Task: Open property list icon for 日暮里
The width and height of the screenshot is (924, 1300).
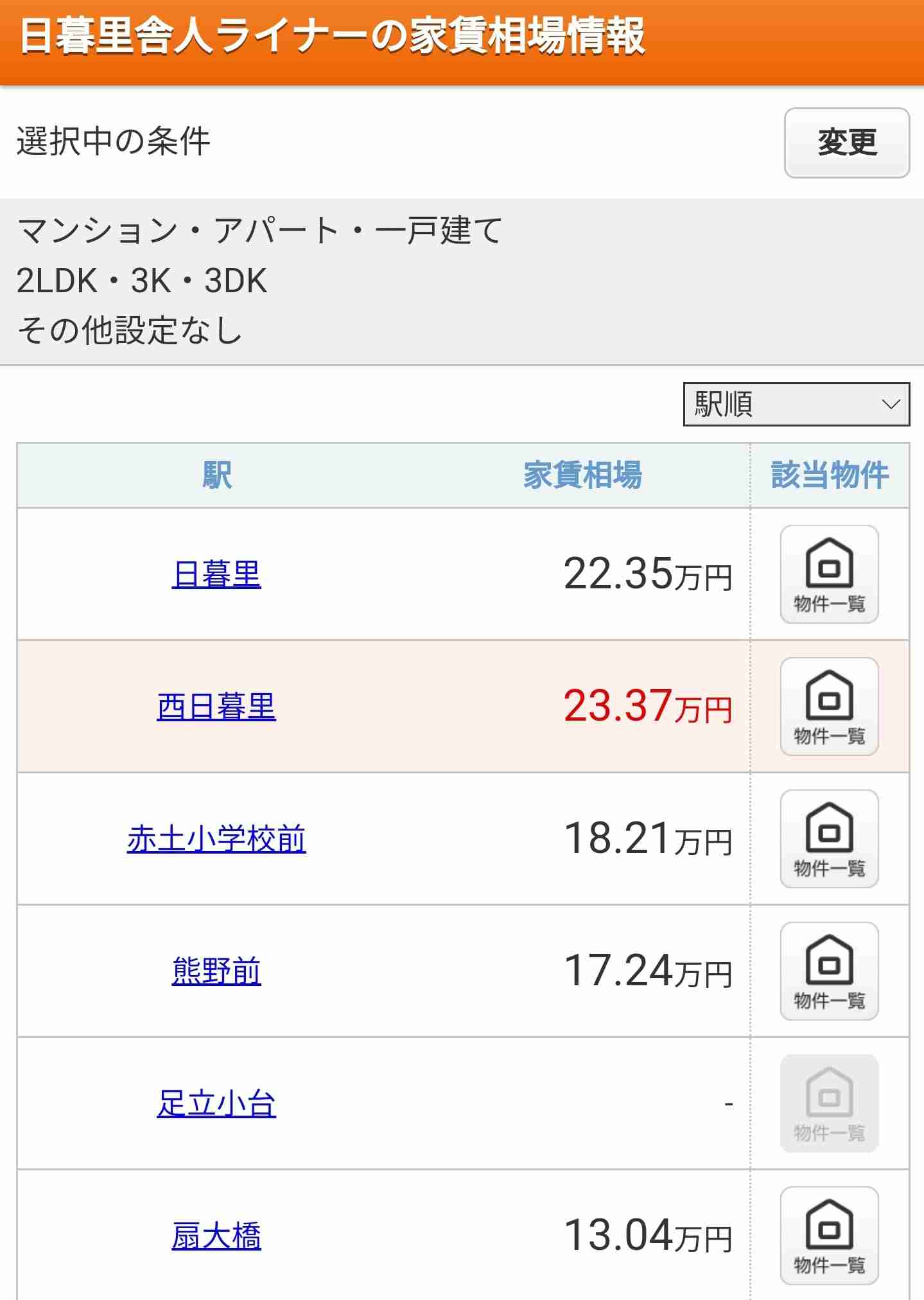Action: click(x=829, y=574)
